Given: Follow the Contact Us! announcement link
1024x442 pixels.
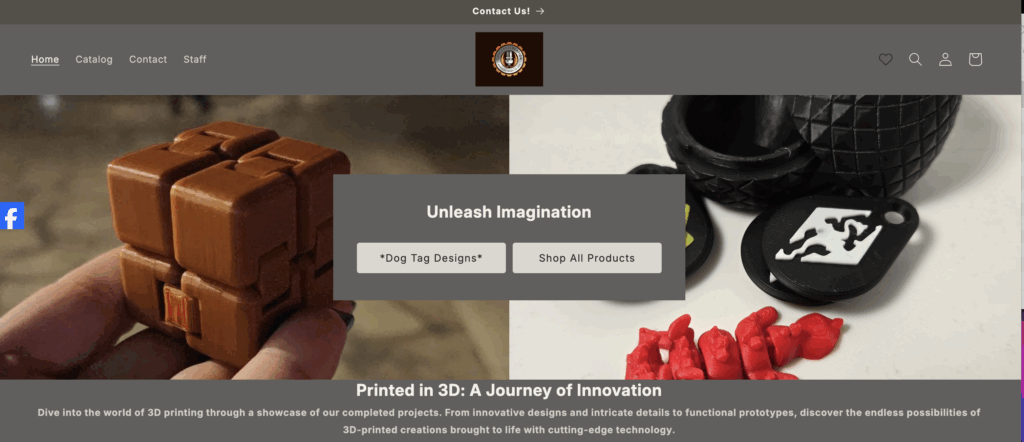Looking at the screenshot, I should tap(501, 11).
